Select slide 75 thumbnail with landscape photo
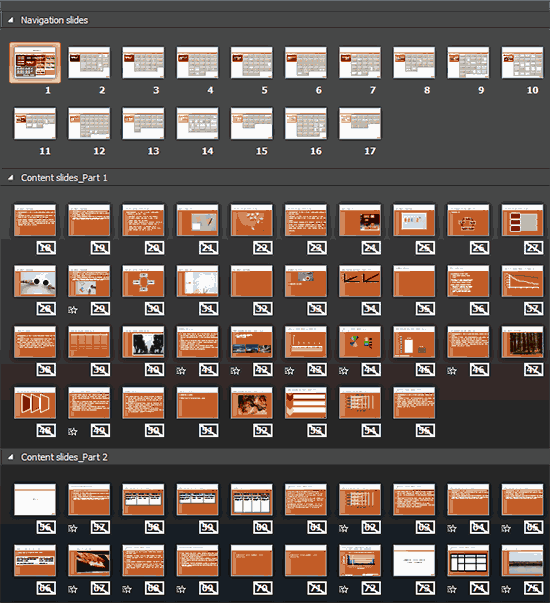Screen dimensions: 550x603 coord(522,560)
